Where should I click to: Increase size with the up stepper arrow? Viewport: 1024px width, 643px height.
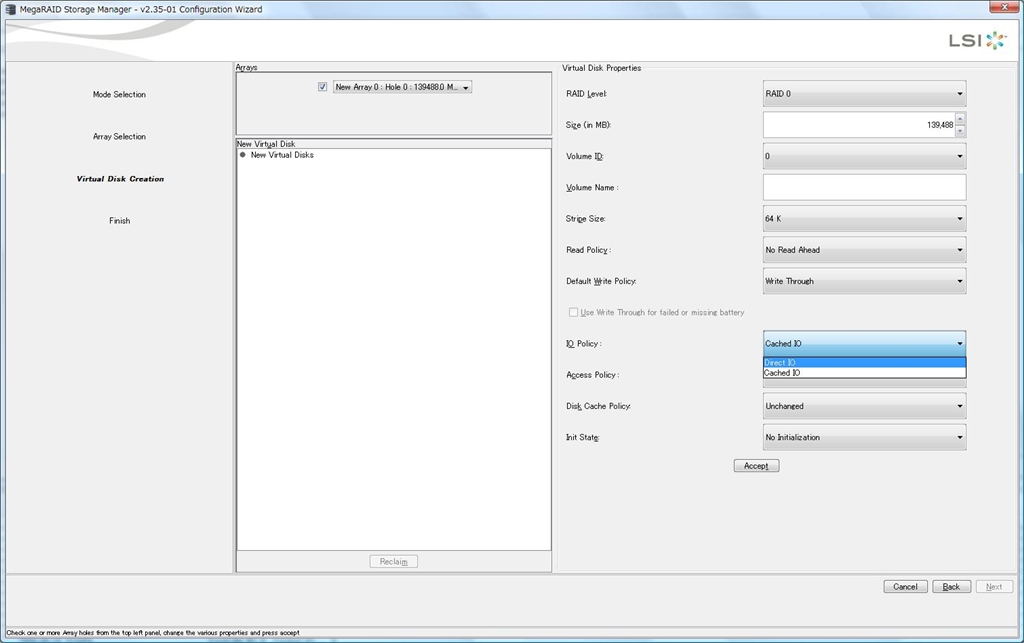960,119
